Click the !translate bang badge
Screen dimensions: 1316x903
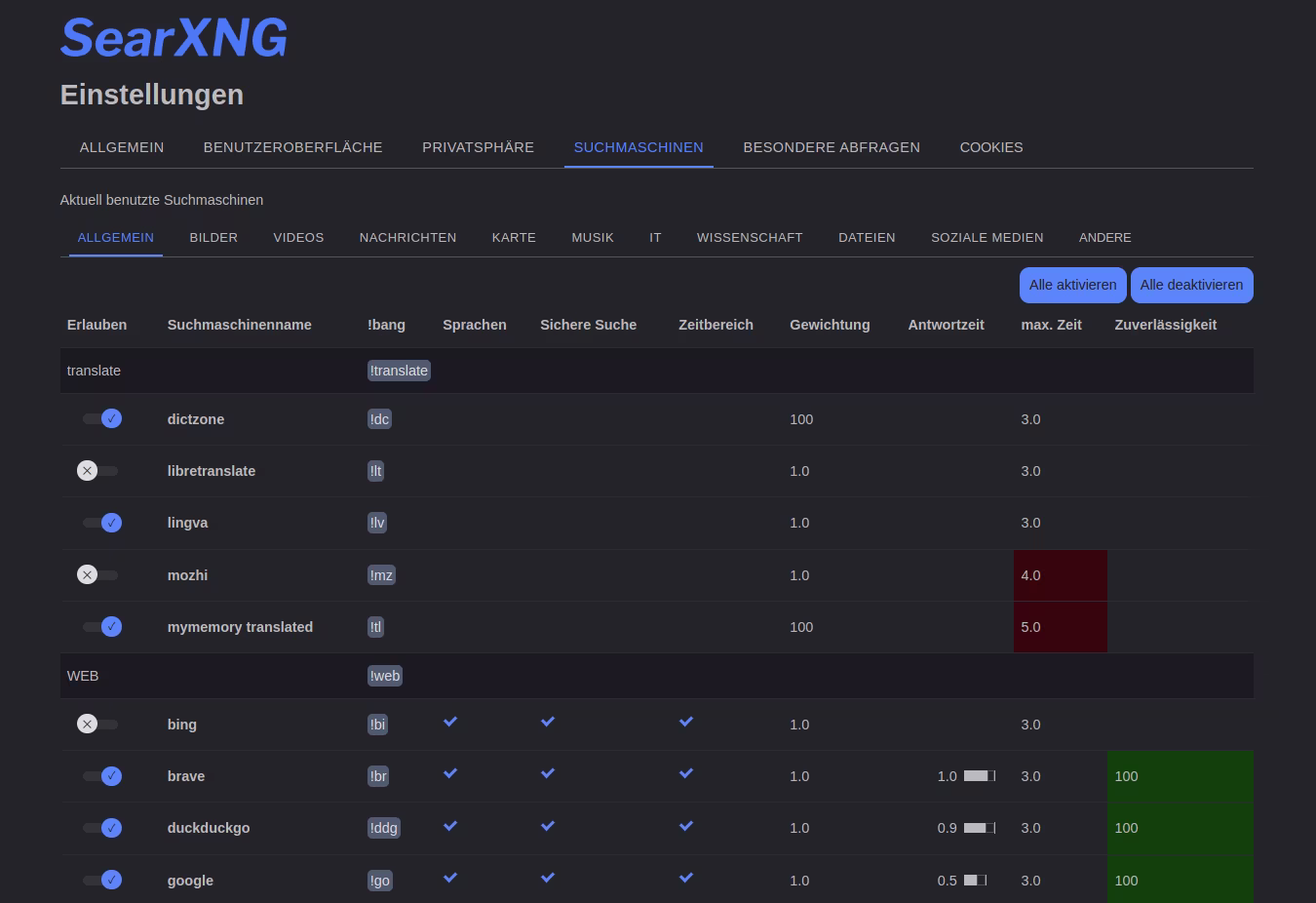click(x=399, y=371)
